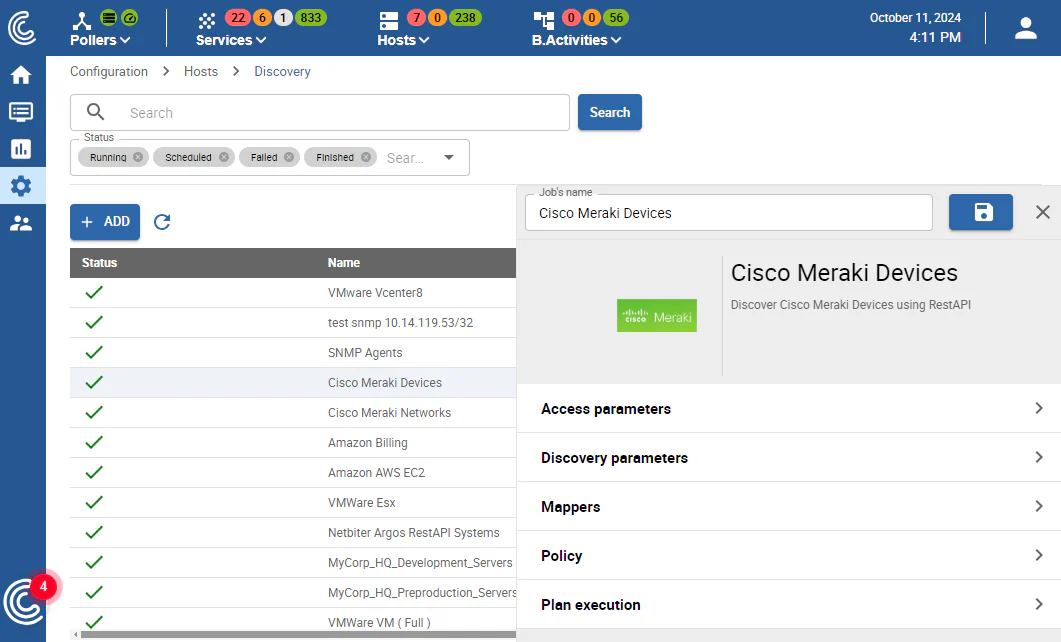Remove the Failed status chip
This screenshot has width=1061, height=642.
pyautogui.click(x=289, y=157)
